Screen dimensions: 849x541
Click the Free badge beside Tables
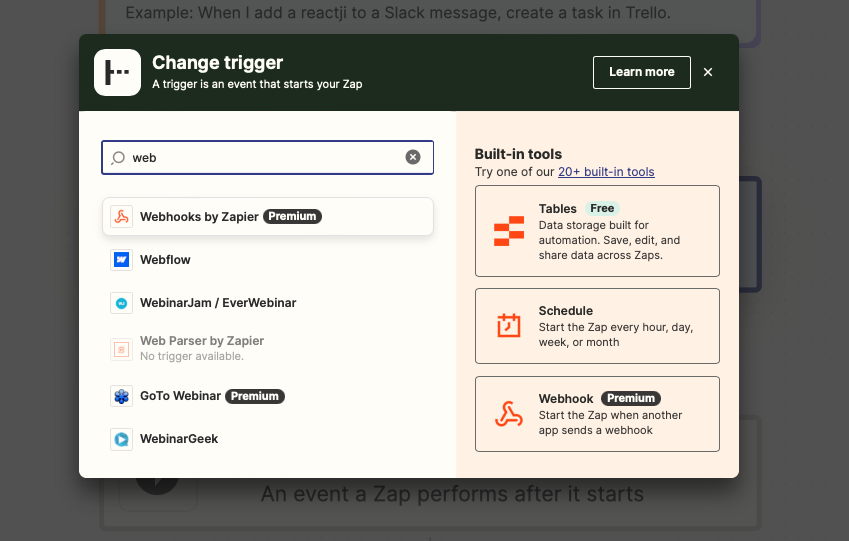tap(602, 208)
